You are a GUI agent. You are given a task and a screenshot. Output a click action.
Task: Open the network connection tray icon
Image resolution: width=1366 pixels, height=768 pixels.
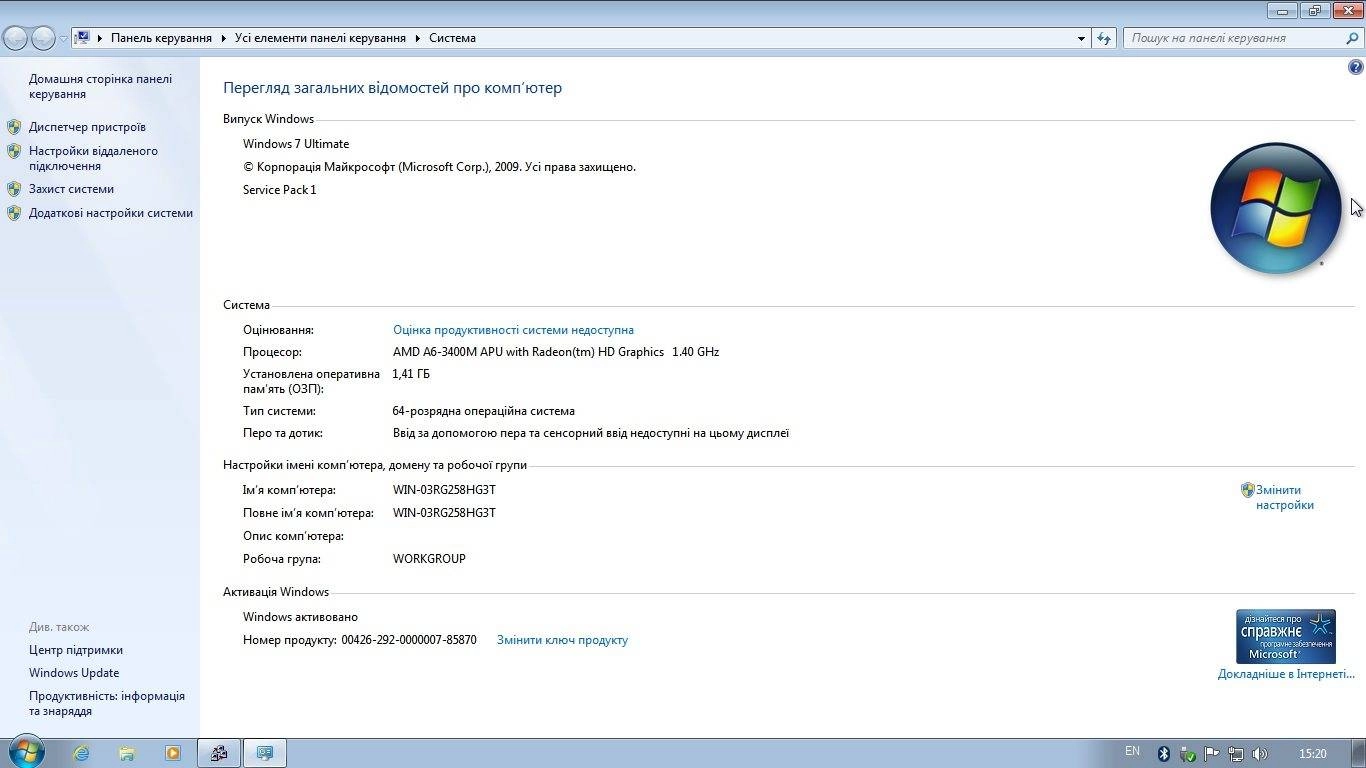[x=1236, y=754]
